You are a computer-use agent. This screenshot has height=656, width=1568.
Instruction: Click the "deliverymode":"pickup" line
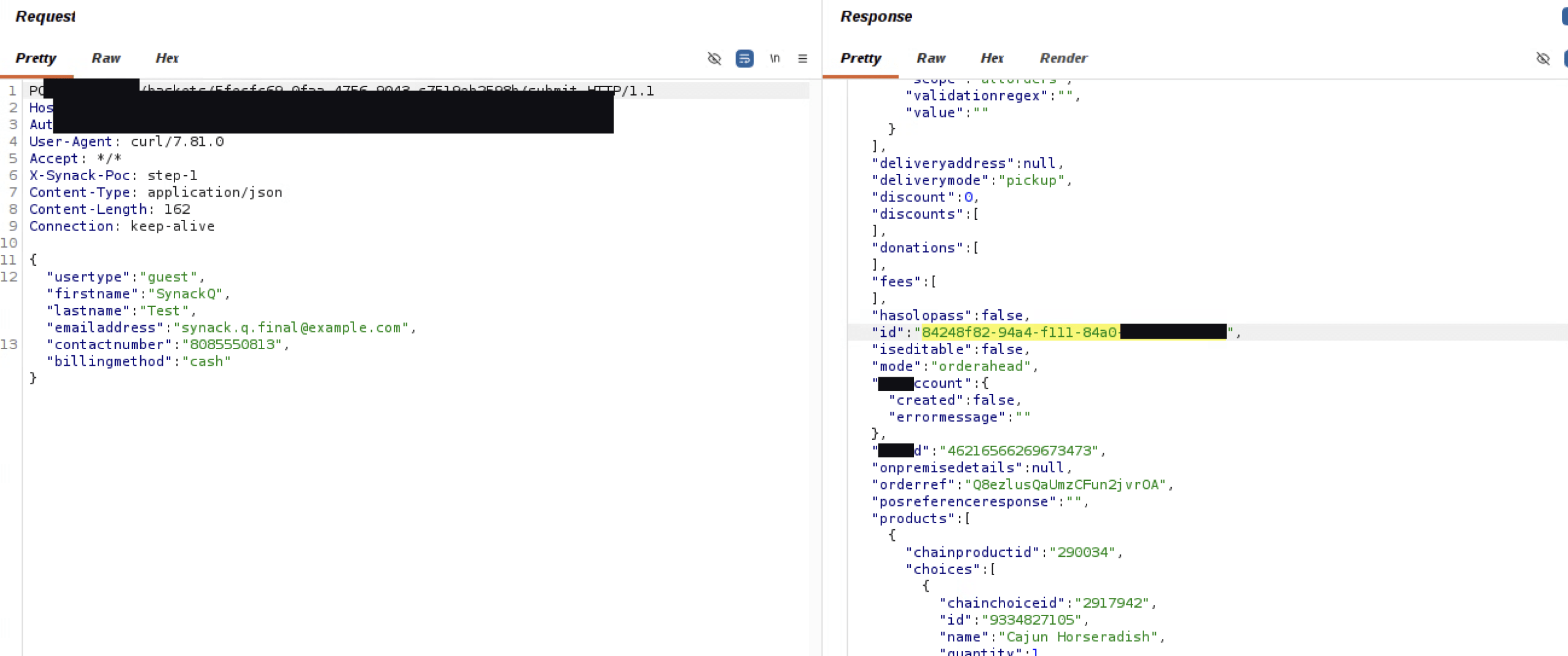click(x=972, y=180)
